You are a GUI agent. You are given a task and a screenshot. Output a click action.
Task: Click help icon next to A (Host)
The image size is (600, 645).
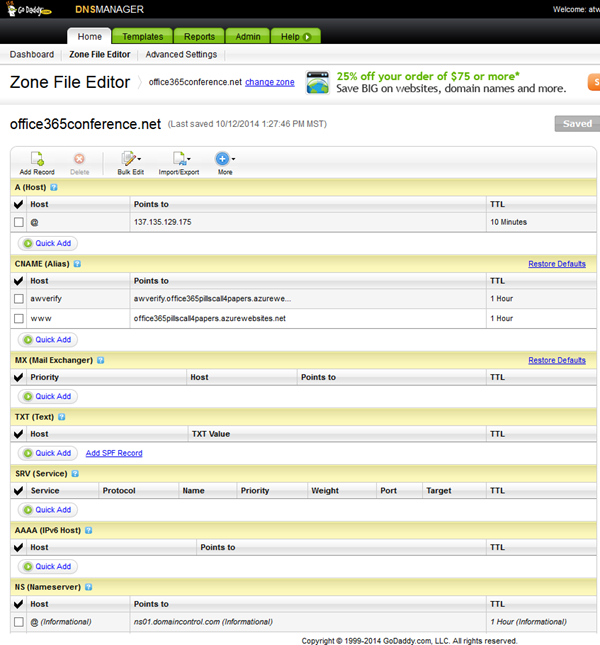point(54,187)
